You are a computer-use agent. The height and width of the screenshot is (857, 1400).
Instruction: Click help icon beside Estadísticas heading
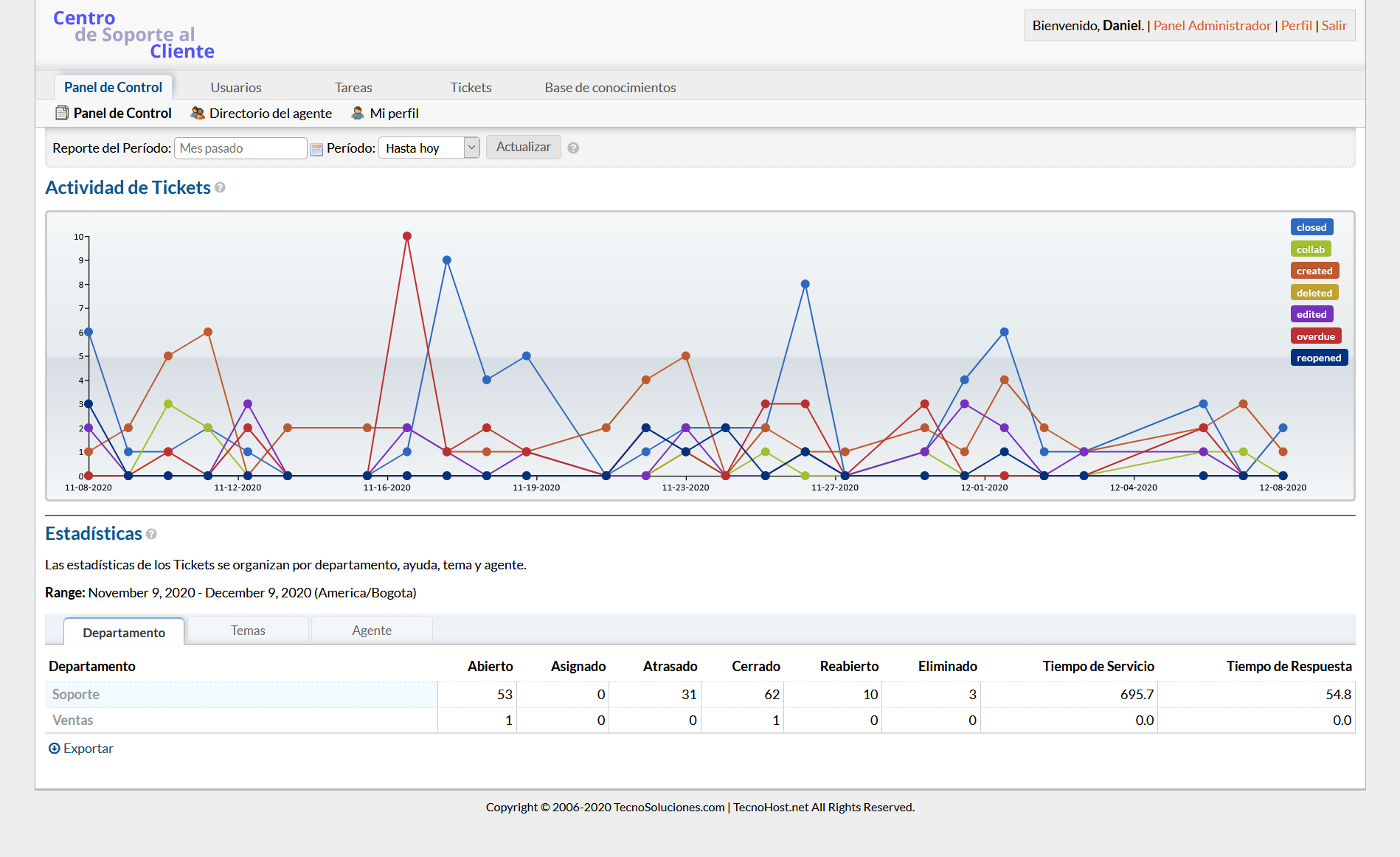point(151,534)
